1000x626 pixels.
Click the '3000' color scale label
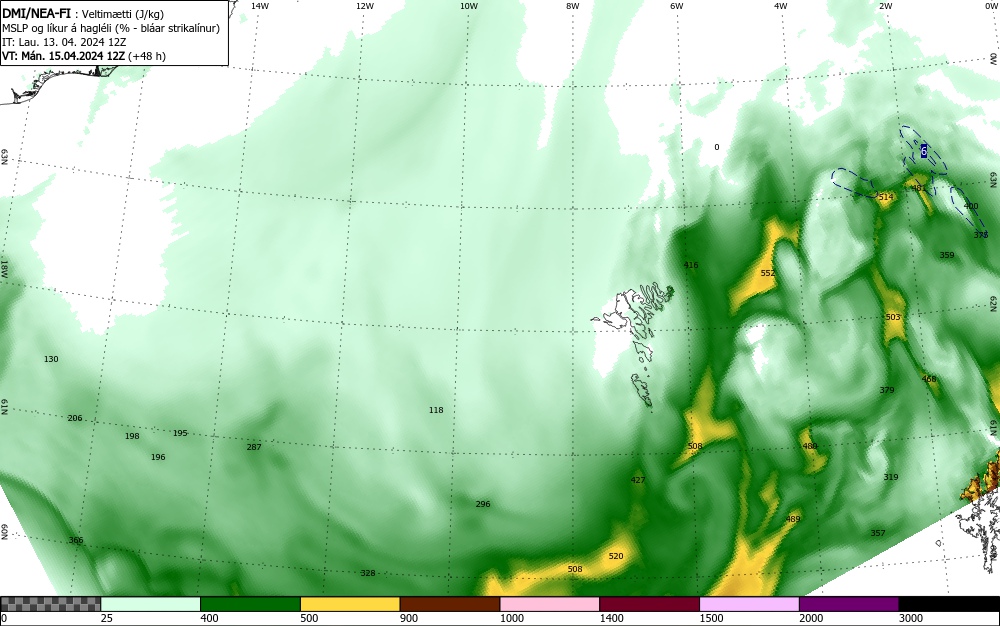pyautogui.click(x=911, y=618)
